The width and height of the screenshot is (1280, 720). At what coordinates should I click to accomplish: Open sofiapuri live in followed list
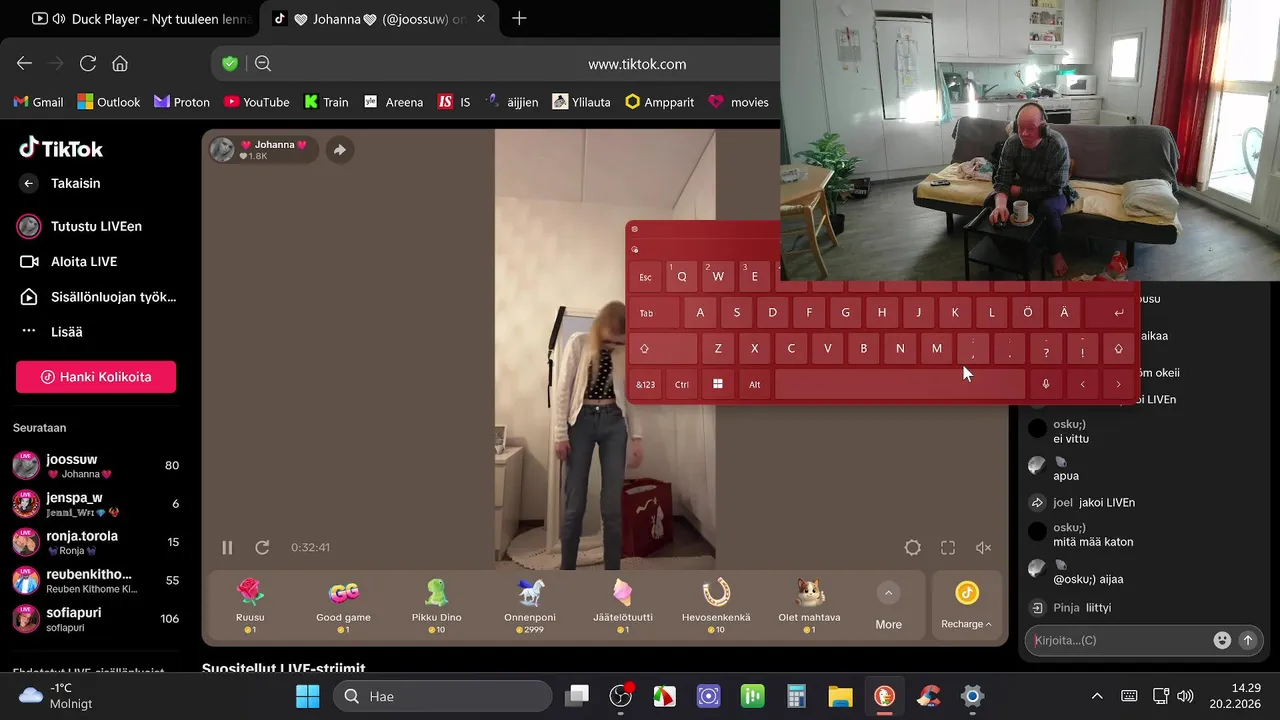[96, 619]
